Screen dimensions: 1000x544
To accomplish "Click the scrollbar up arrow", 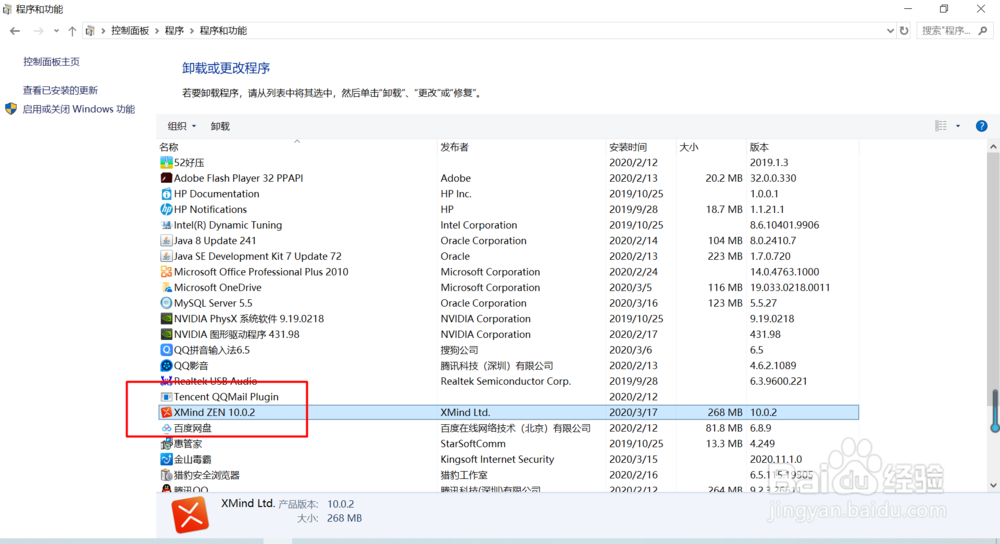I will [x=994, y=147].
